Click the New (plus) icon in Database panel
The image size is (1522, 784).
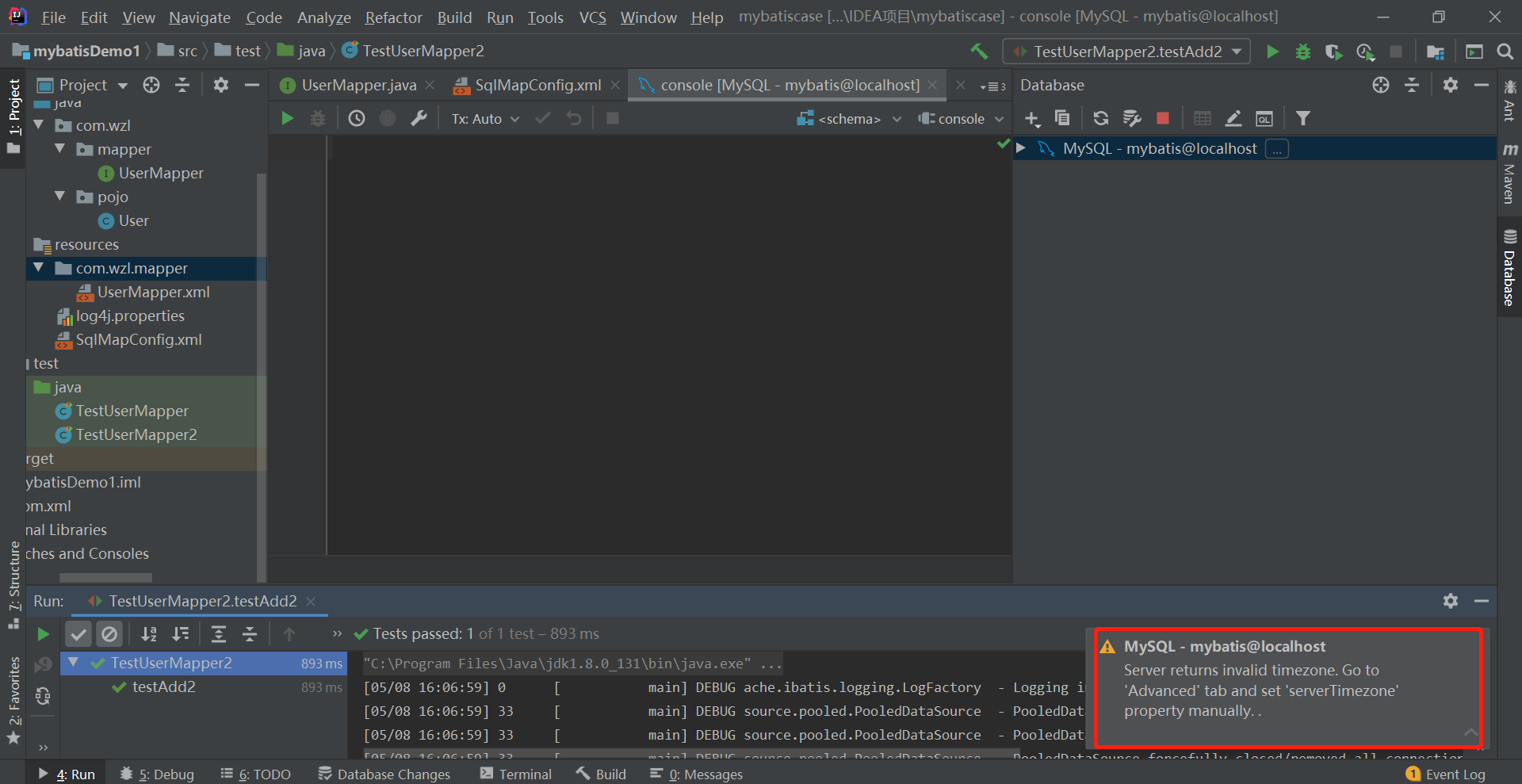click(x=1031, y=118)
